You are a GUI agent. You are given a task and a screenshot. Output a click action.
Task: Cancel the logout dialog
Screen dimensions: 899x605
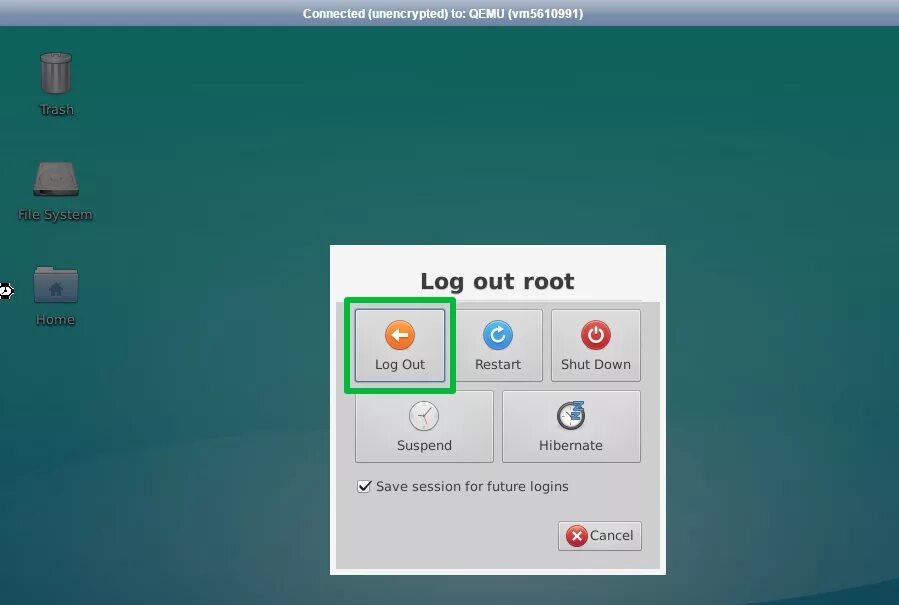[x=600, y=536]
